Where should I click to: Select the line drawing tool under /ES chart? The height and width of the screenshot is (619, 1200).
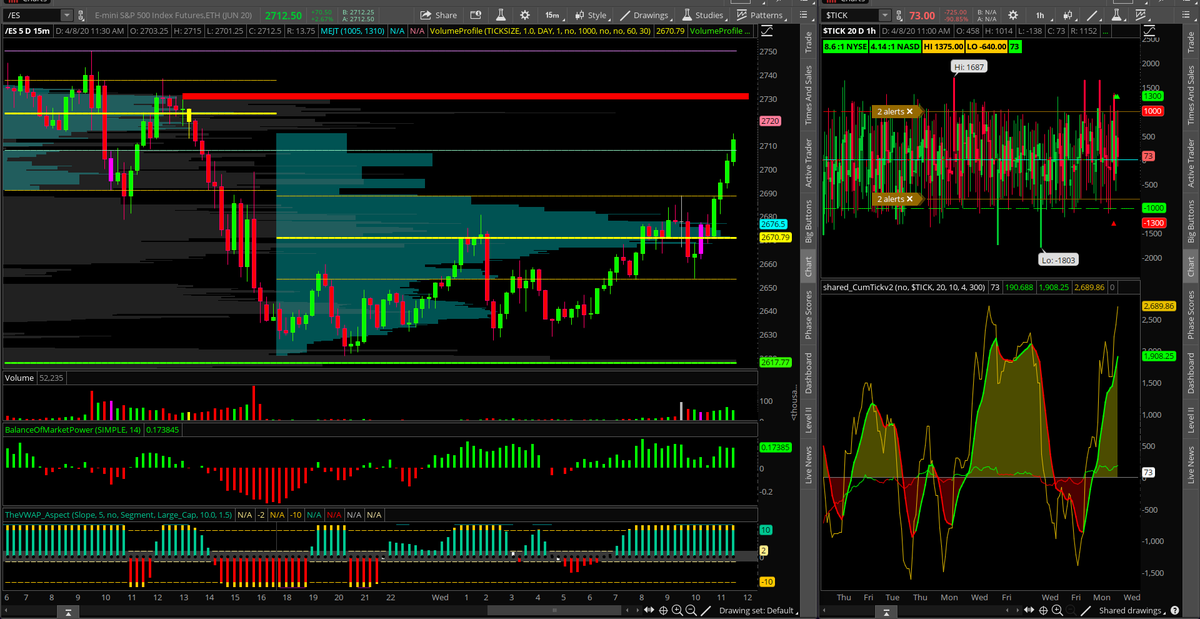(x=706, y=610)
